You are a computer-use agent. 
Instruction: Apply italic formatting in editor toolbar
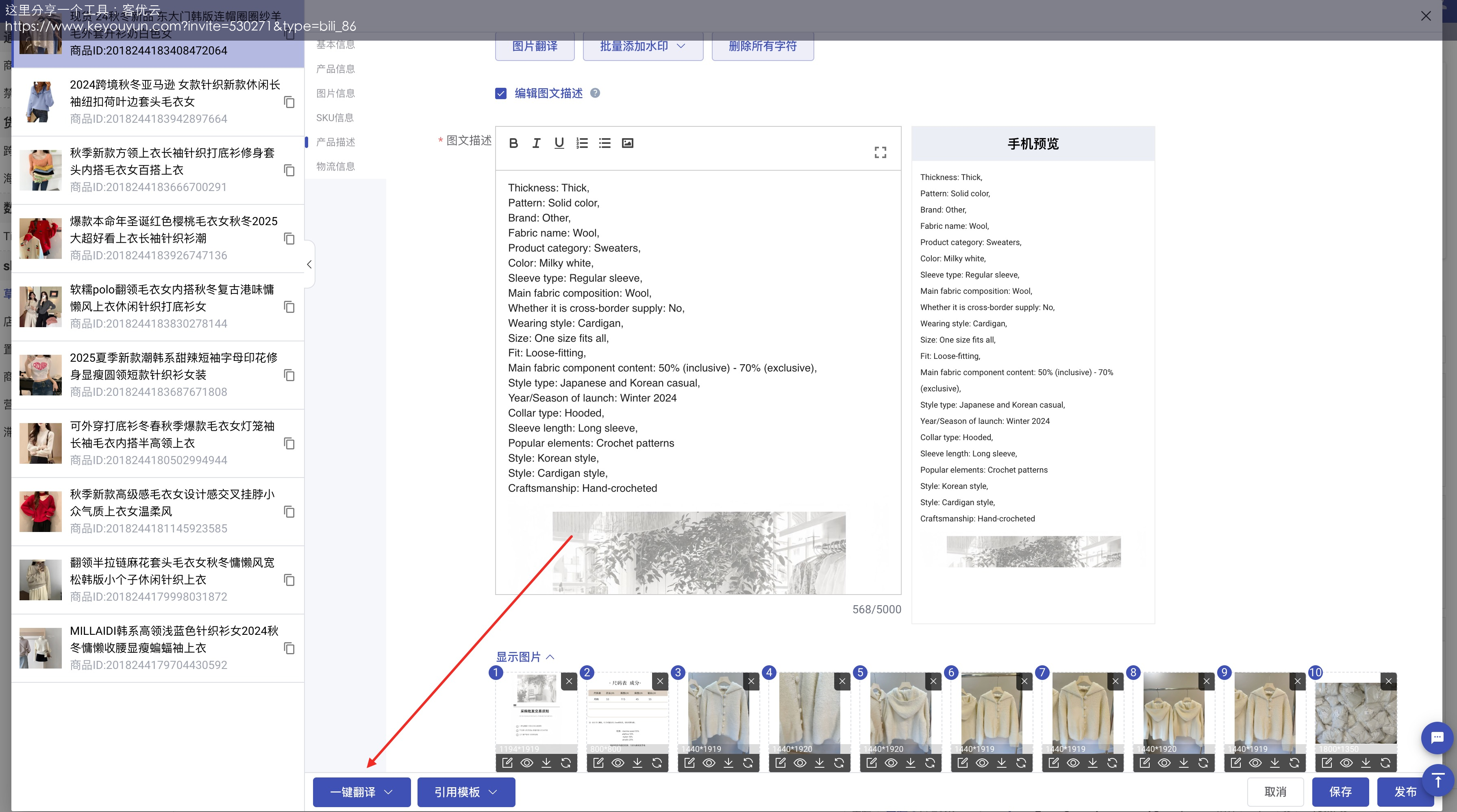tap(536, 143)
